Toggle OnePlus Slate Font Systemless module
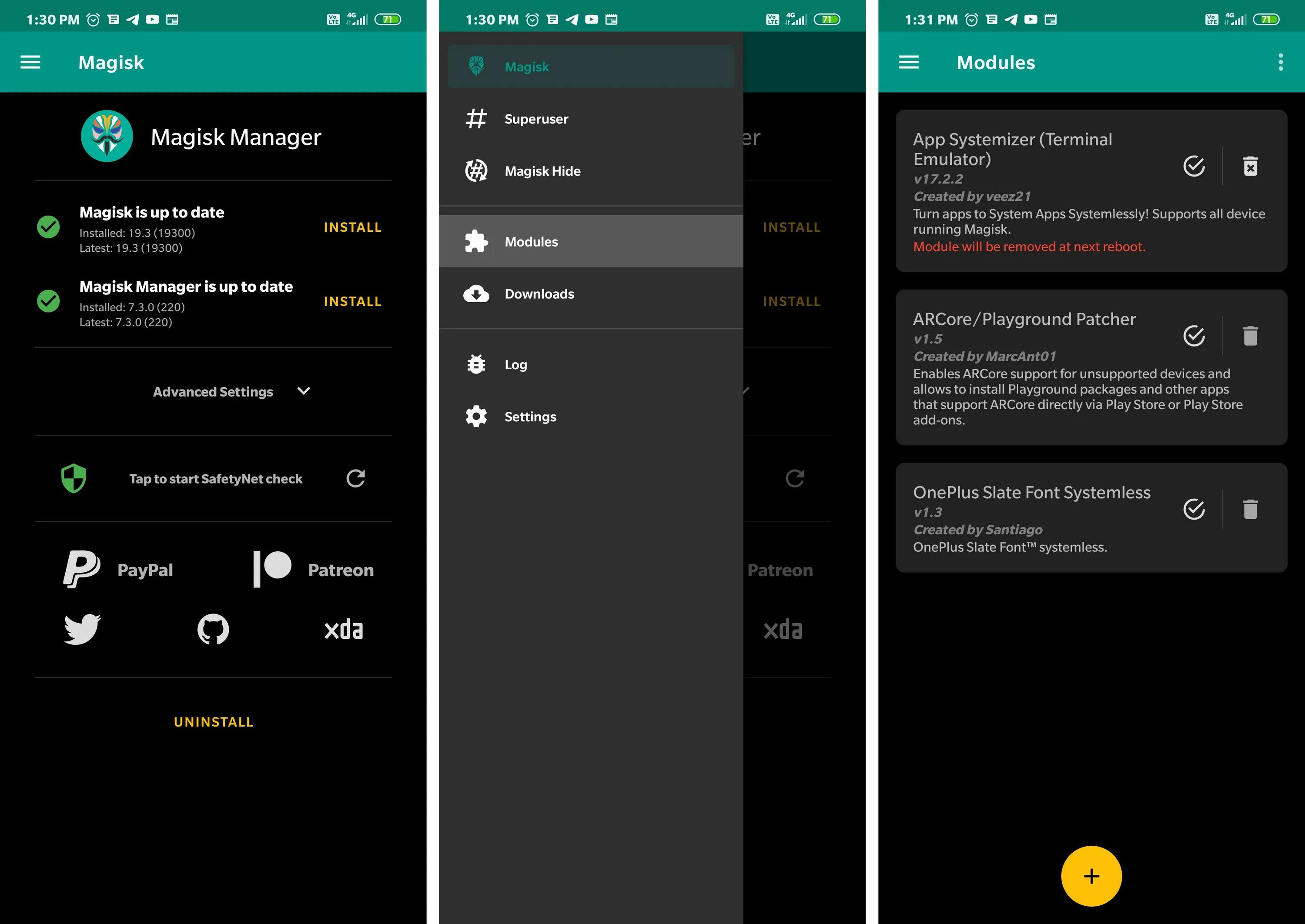 1192,510
